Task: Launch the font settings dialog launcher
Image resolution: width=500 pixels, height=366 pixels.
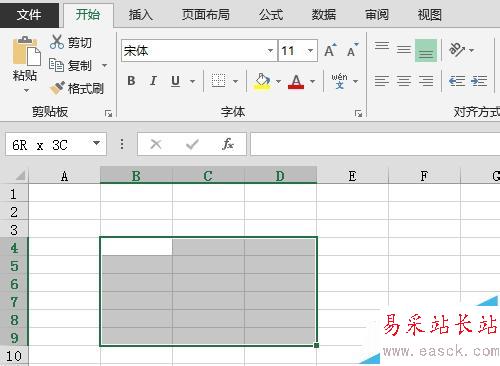Action: [x=358, y=114]
